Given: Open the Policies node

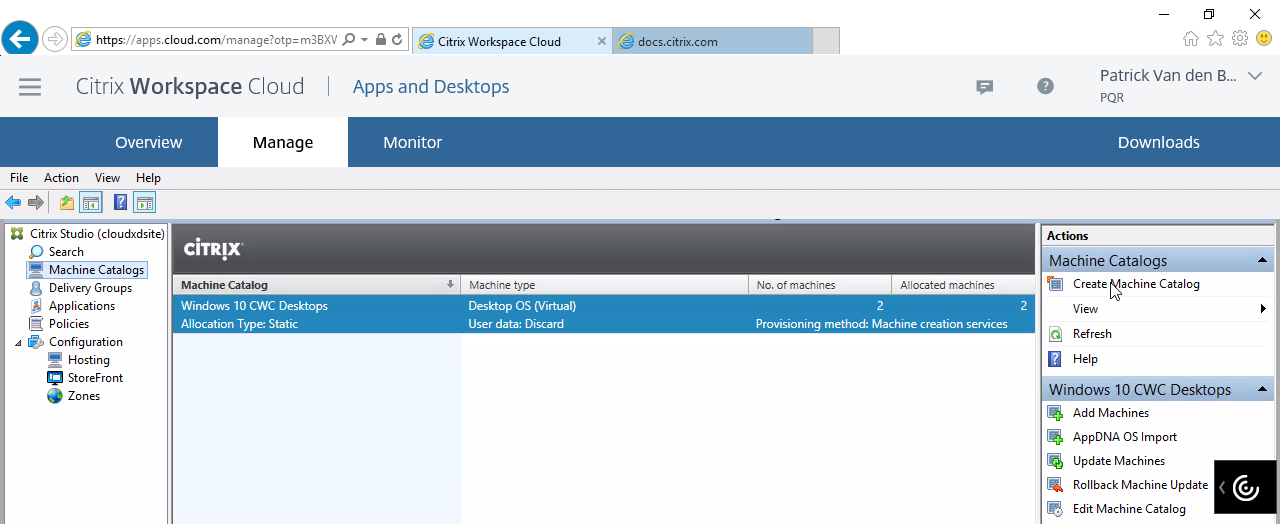Looking at the screenshot, I should click(x=69, y=324).
